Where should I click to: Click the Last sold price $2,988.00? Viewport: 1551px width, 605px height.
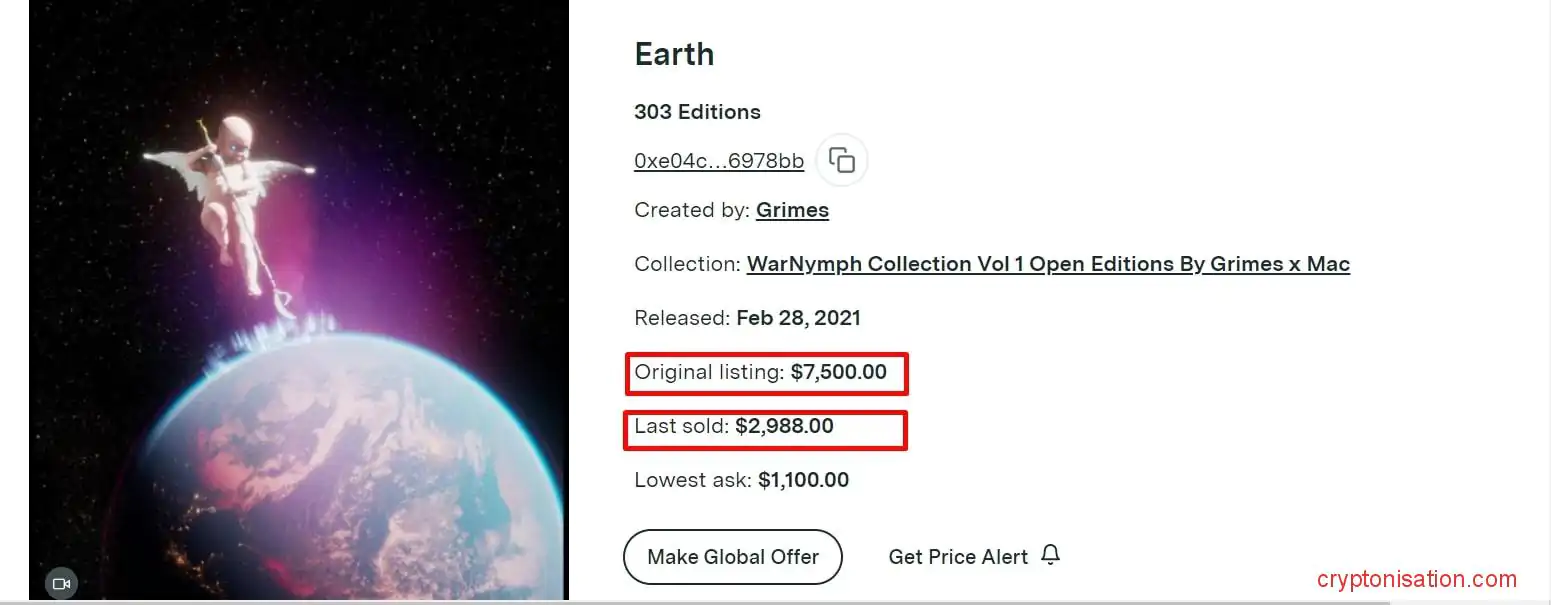coord(784,427)
